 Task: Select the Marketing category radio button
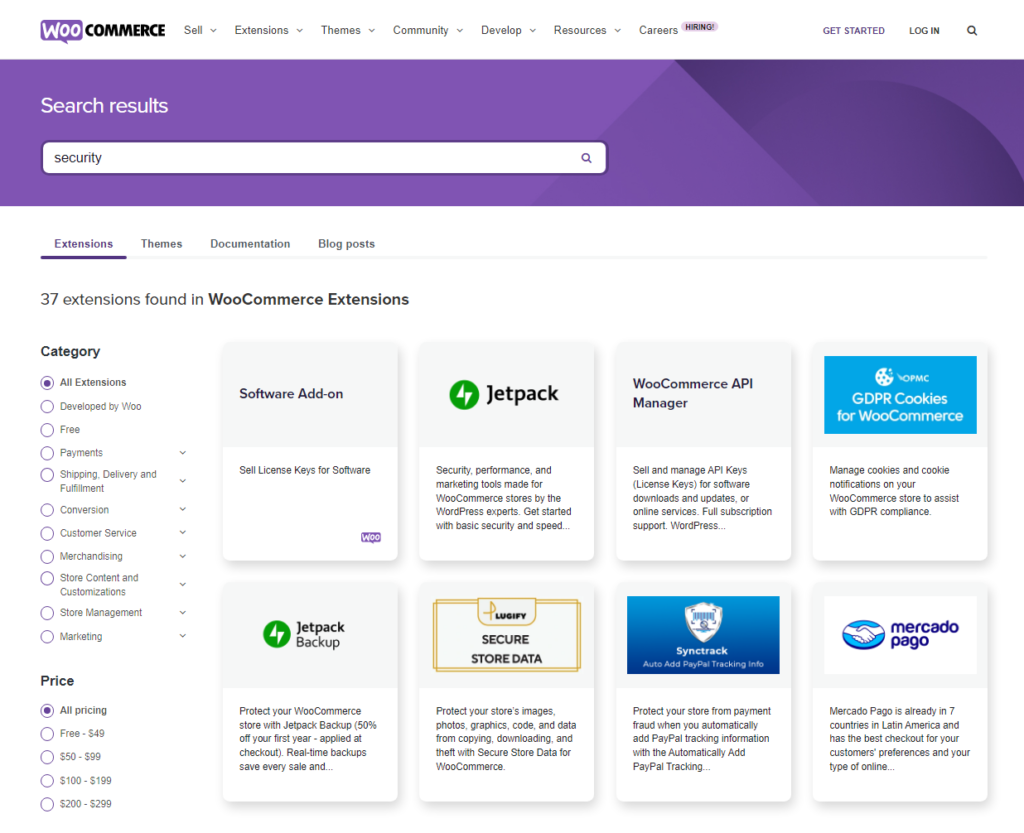click(47, 637)
